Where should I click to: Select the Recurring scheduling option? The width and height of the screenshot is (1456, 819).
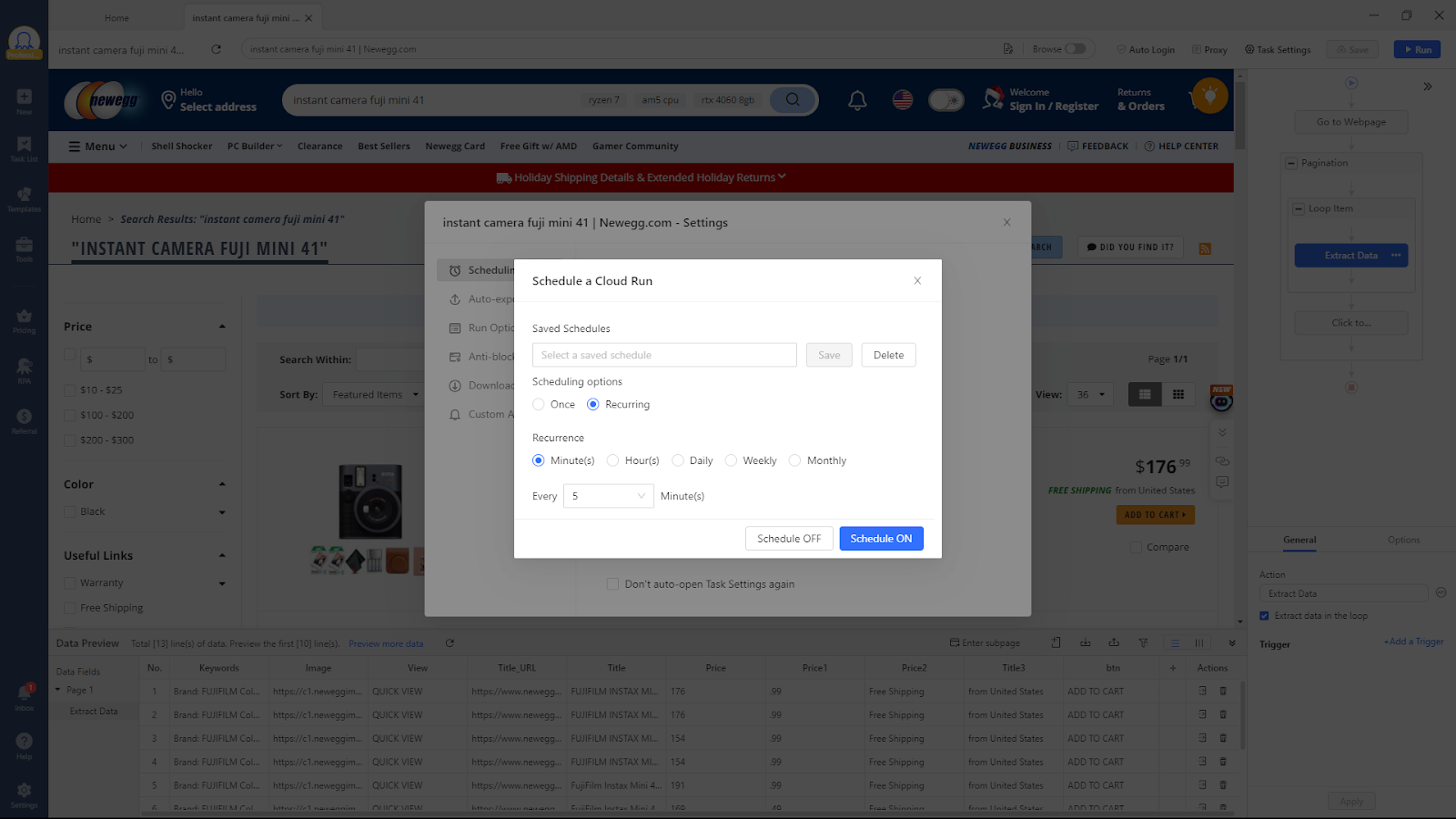(x=593, y=404)
